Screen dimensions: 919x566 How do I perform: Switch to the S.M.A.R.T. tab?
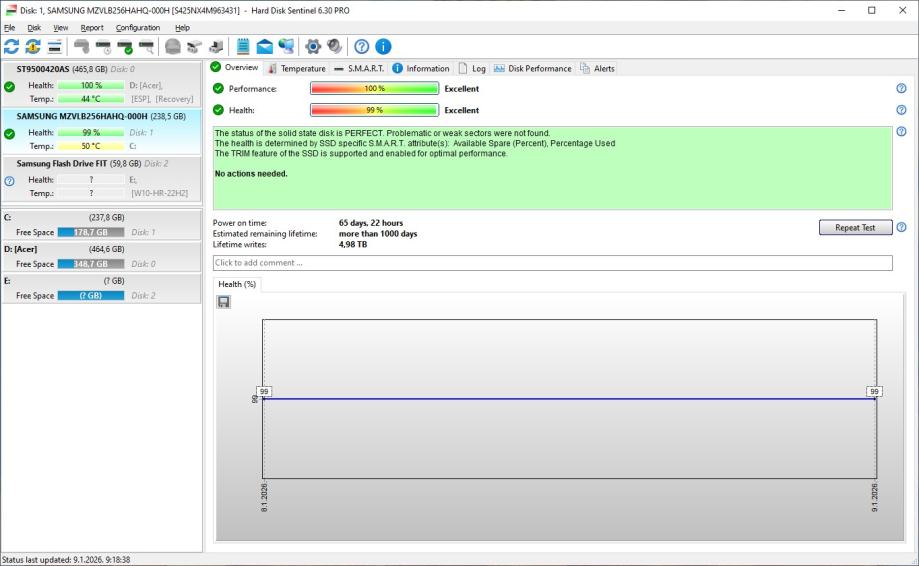pyautogui.click(x=359, y=68)
